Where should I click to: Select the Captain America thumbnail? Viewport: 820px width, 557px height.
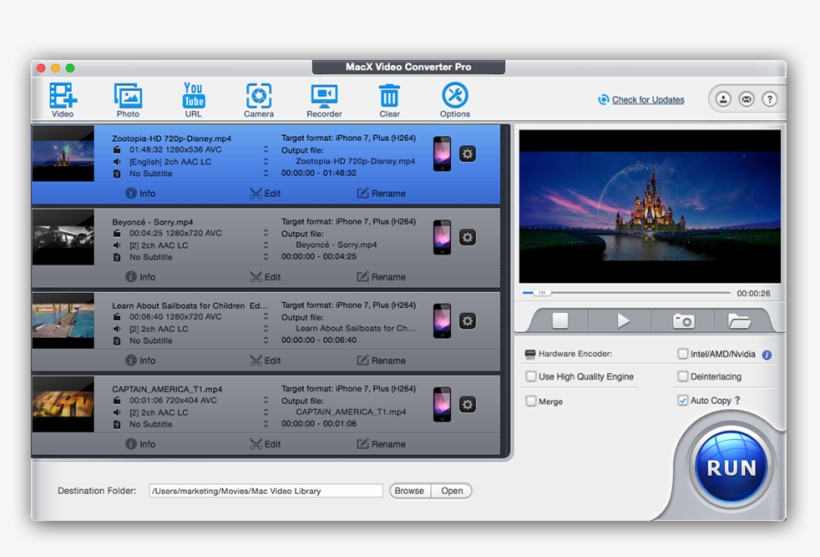point(63,404)
